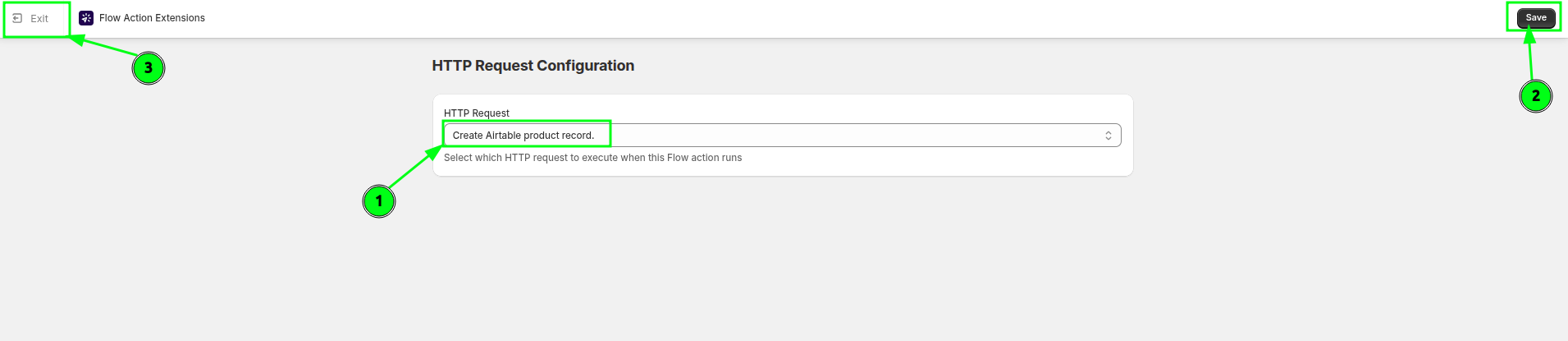Viewport: 1568px width, 341px height.
Task: Click the green annotation marker numbered 3
Action: (x=149, y=68)
